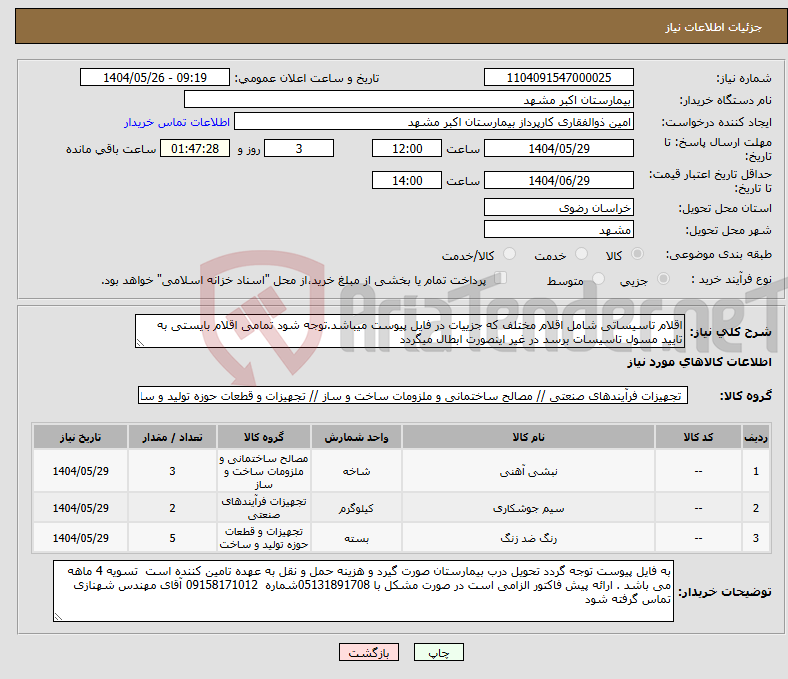Open اطلاعات تماس خریدار link
The image size is (788, 679).
coord(177,122)
